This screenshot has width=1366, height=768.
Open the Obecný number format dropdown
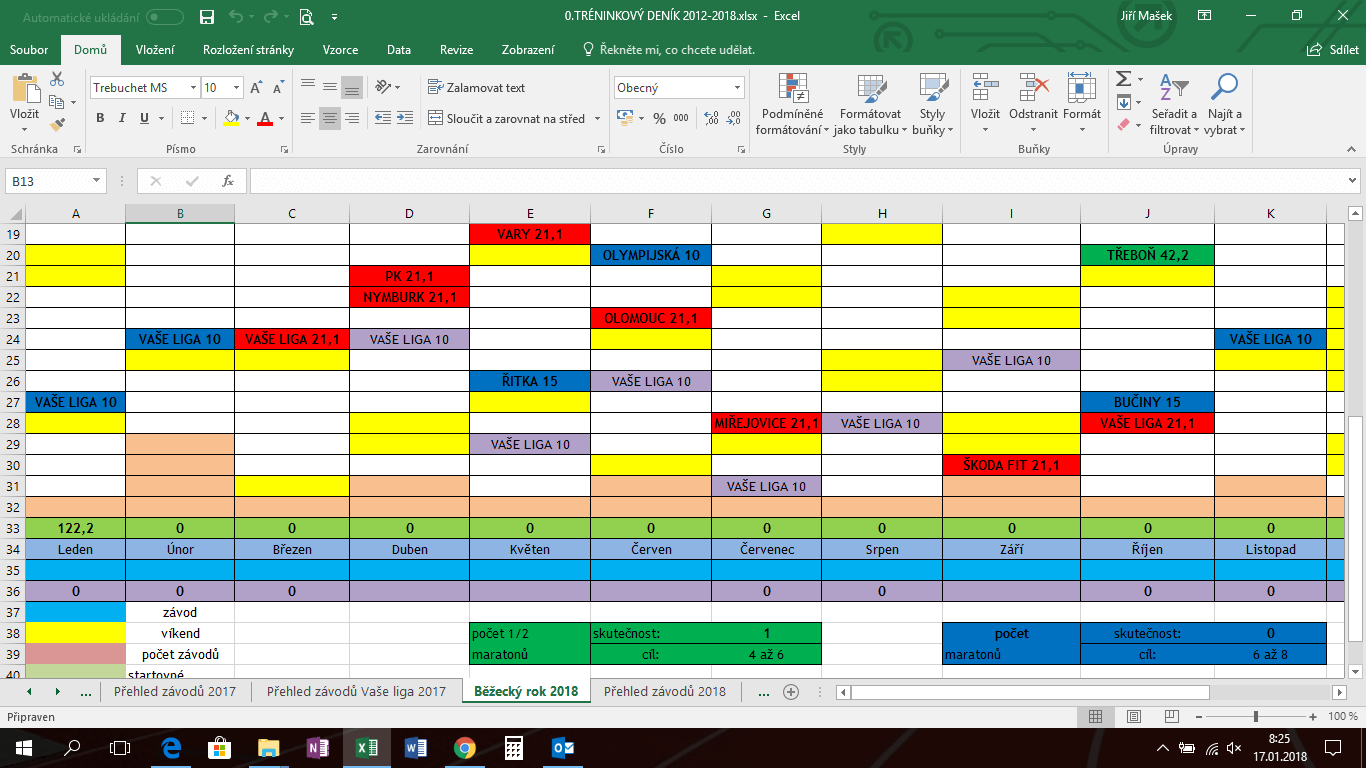737,88
